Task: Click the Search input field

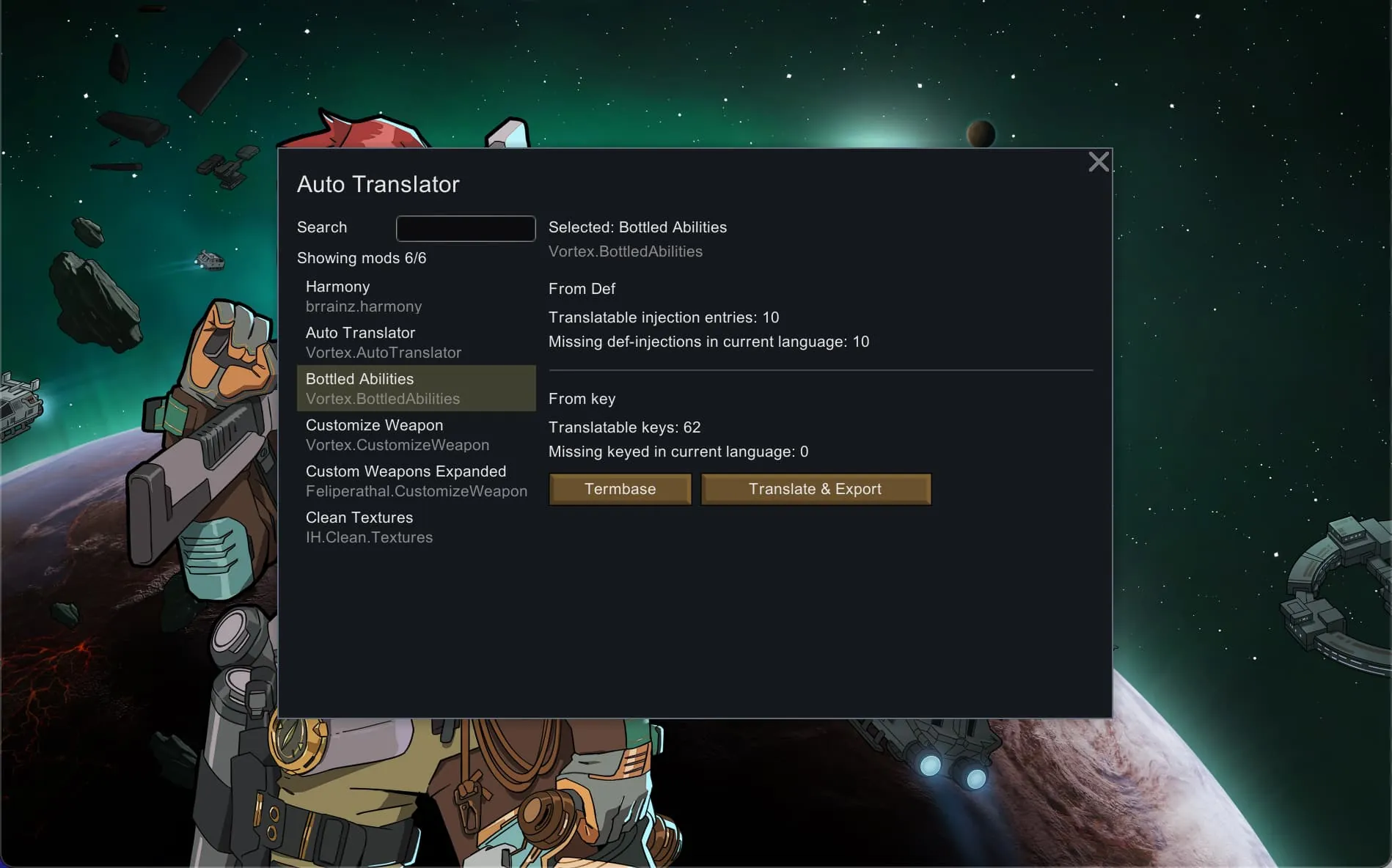Action: 465,229
